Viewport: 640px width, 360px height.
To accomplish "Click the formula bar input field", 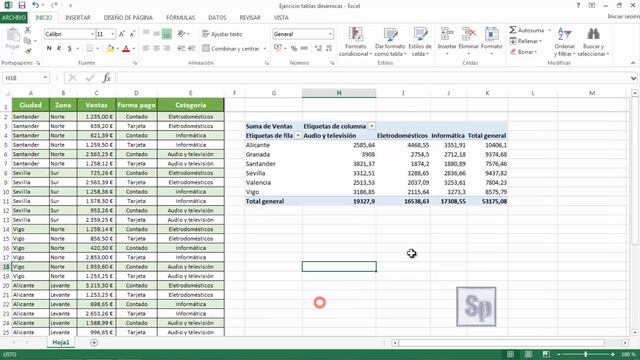I will click(372, 78).
